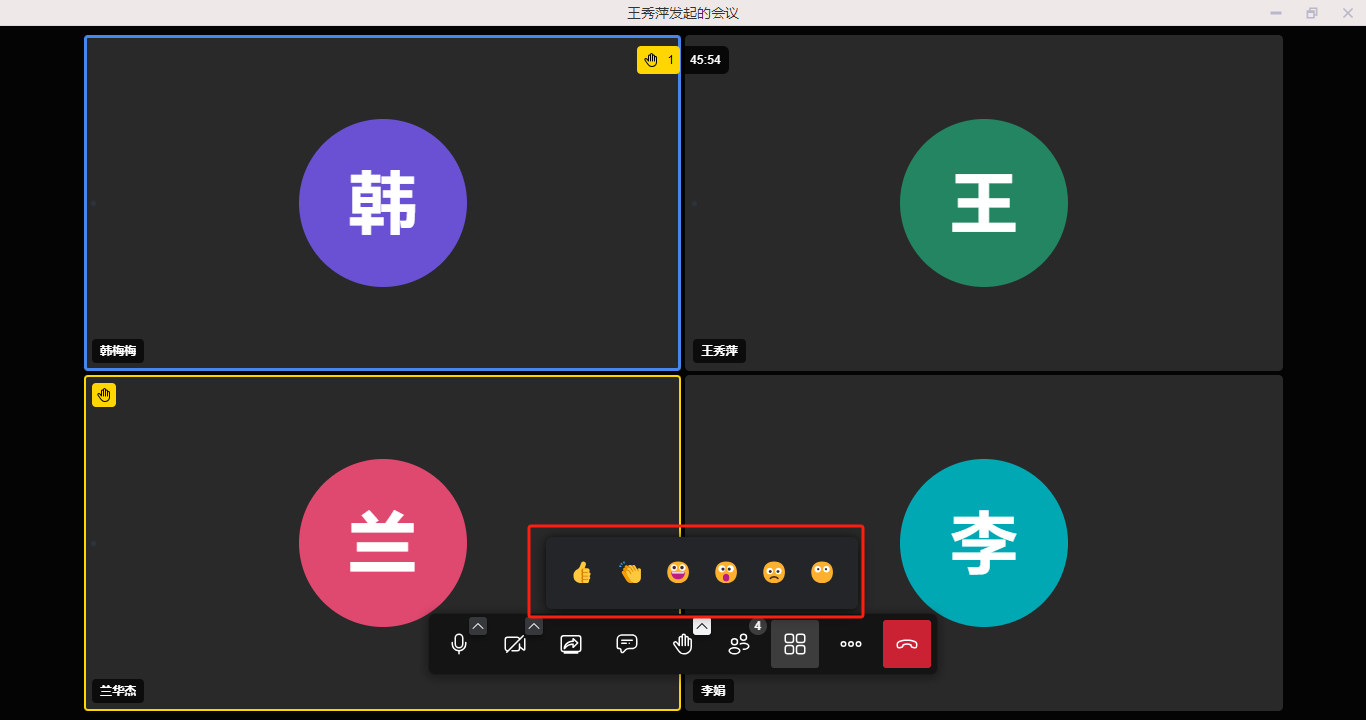Mute the microphone

[x=459, y=644]
